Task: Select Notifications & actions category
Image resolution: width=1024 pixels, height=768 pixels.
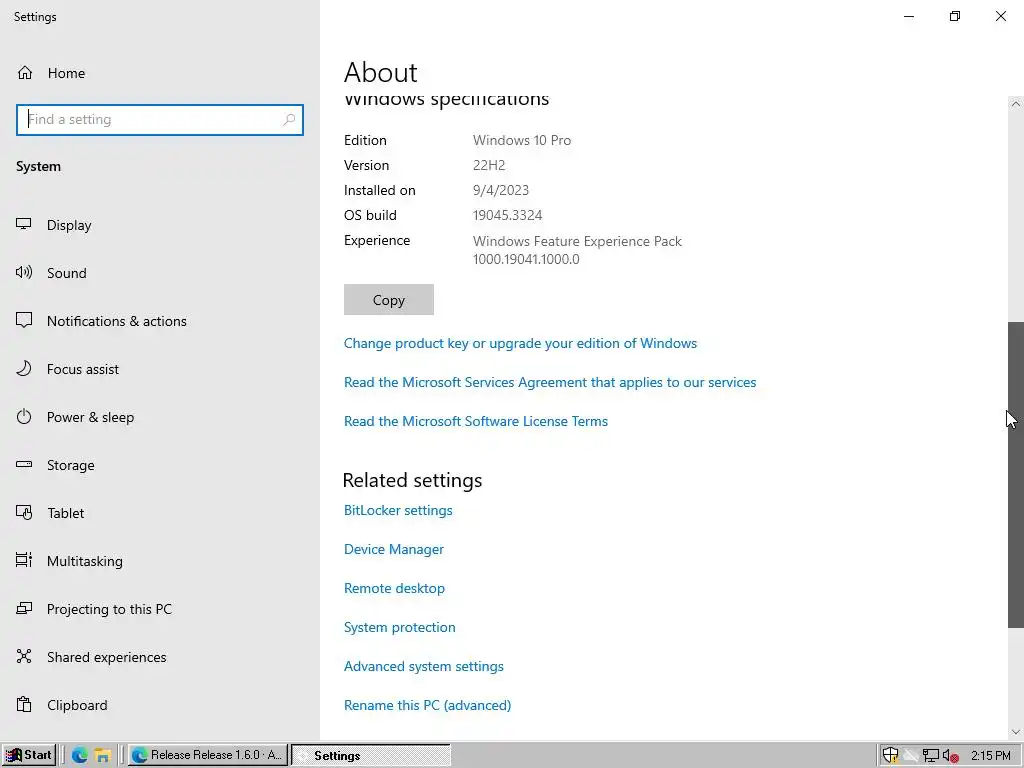Action: pos(117,321)
